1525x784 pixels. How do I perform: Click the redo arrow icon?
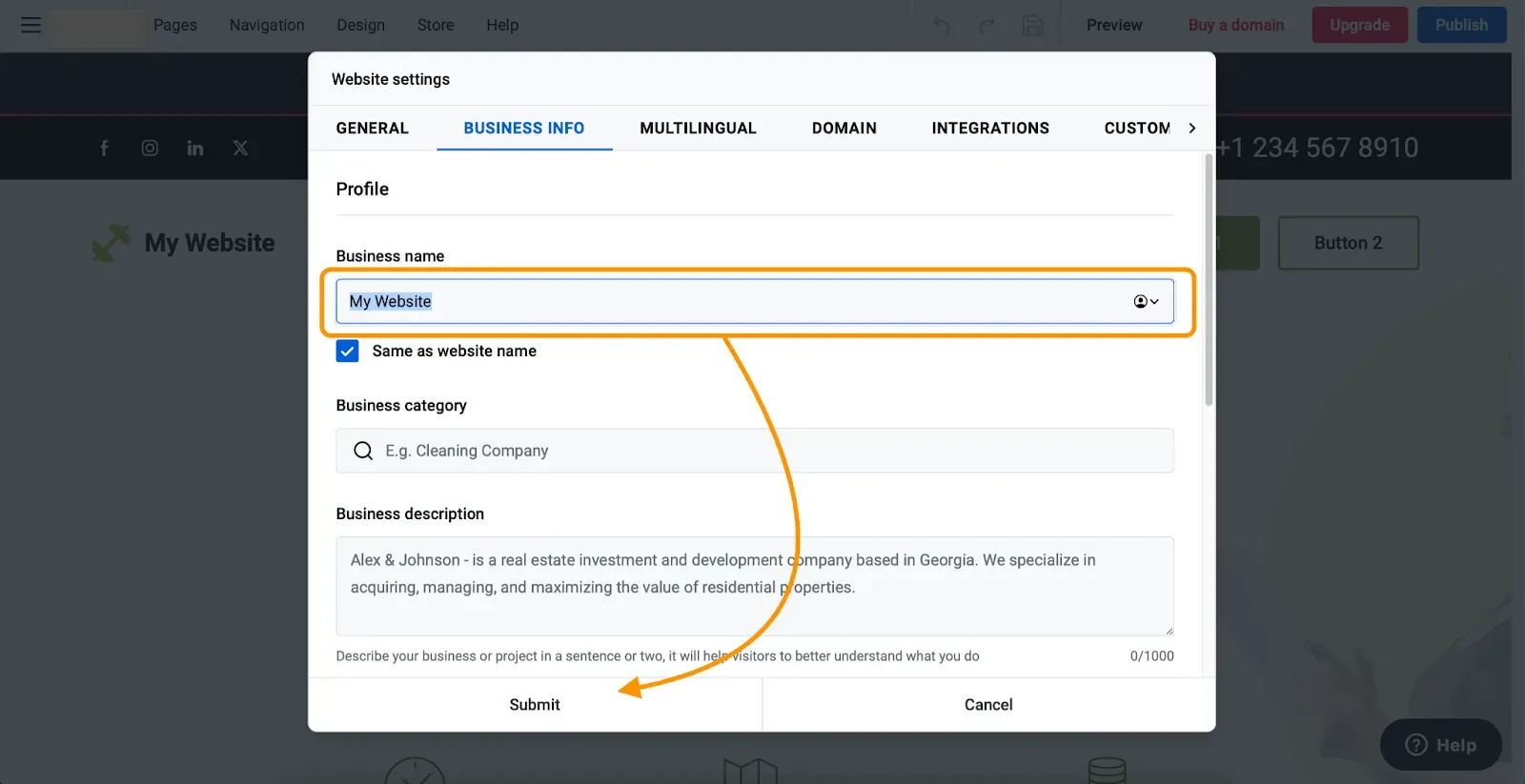pos(987,26)
